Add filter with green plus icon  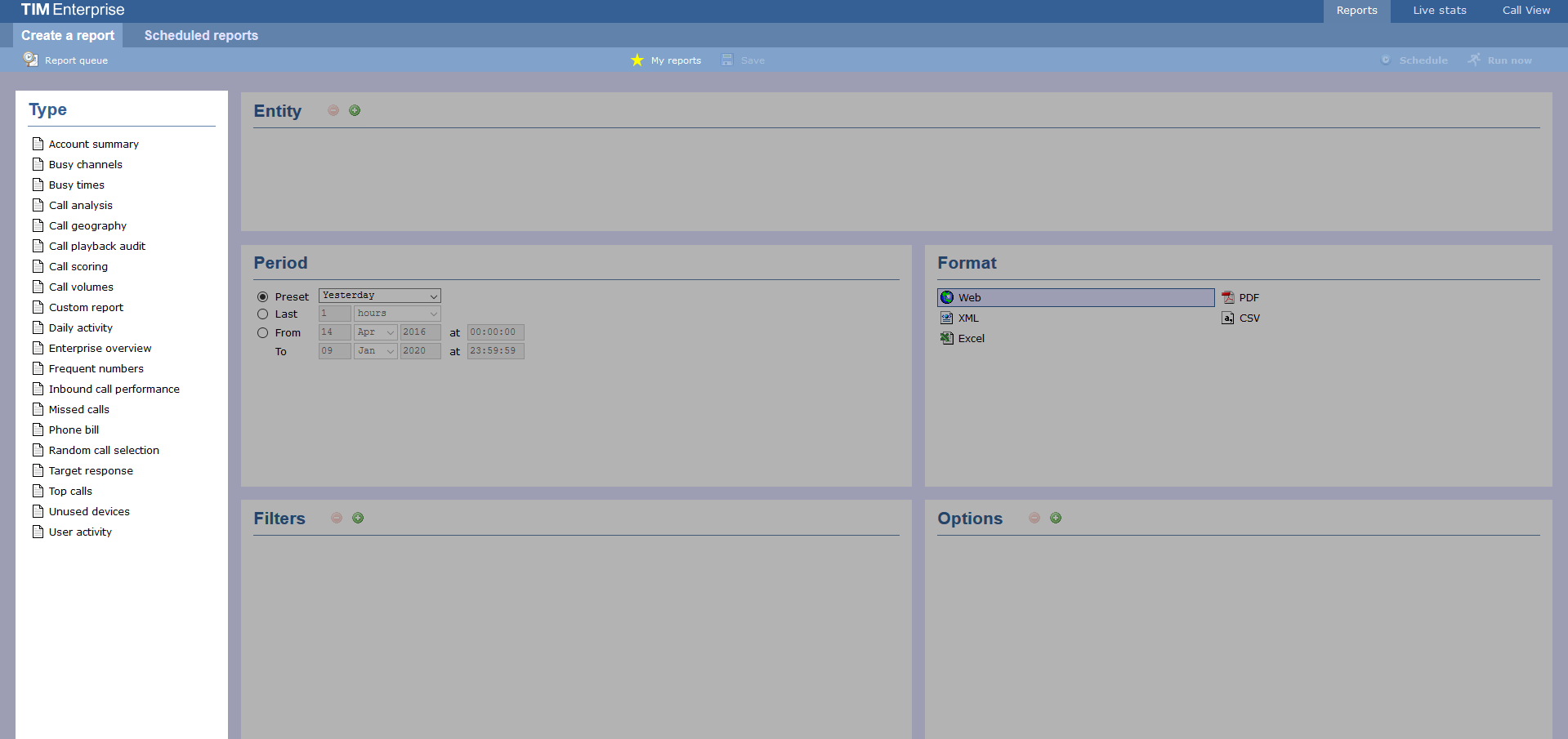point(358,518)
